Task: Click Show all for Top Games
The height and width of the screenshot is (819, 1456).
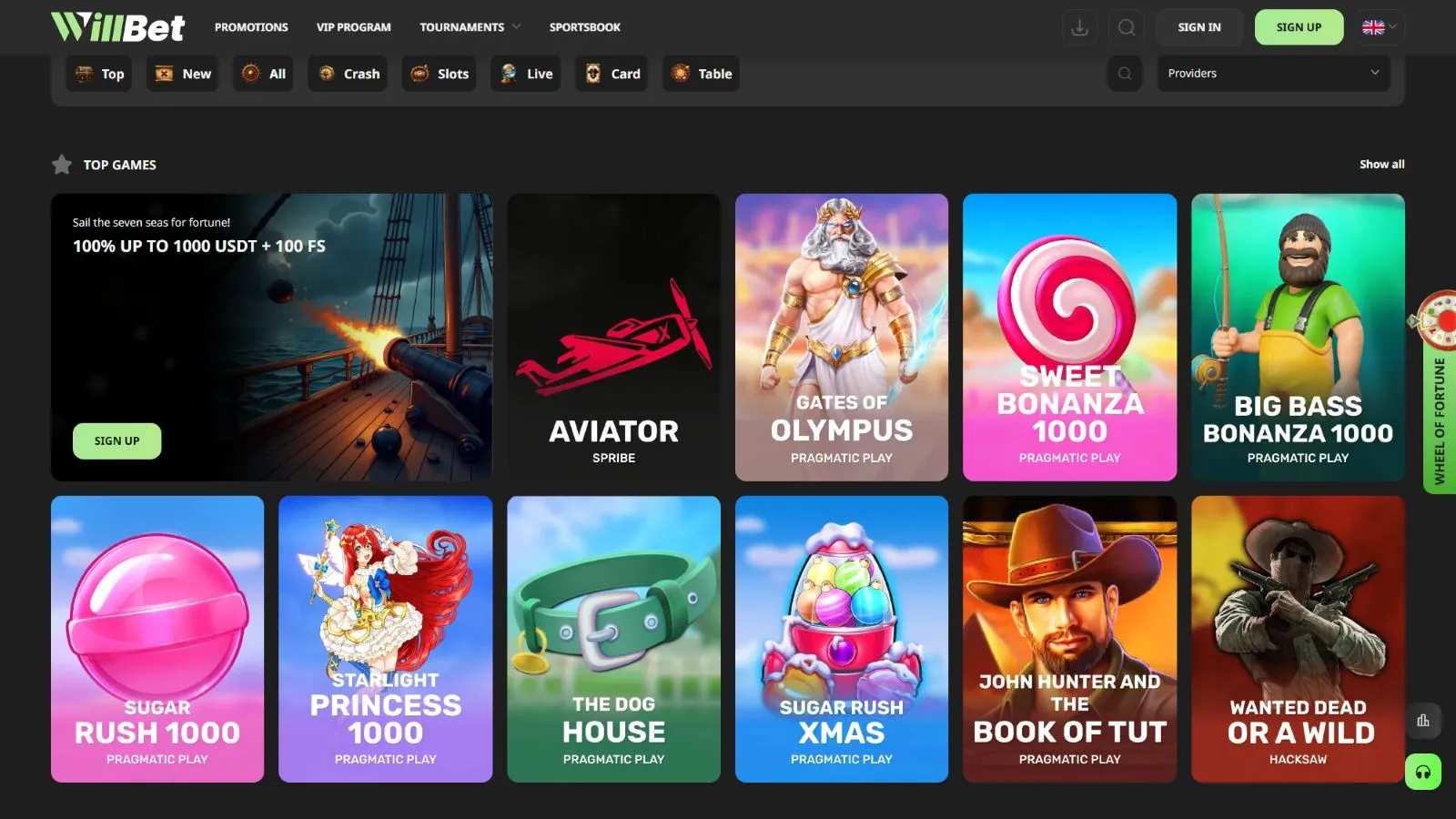Action: click(1381, 165)
